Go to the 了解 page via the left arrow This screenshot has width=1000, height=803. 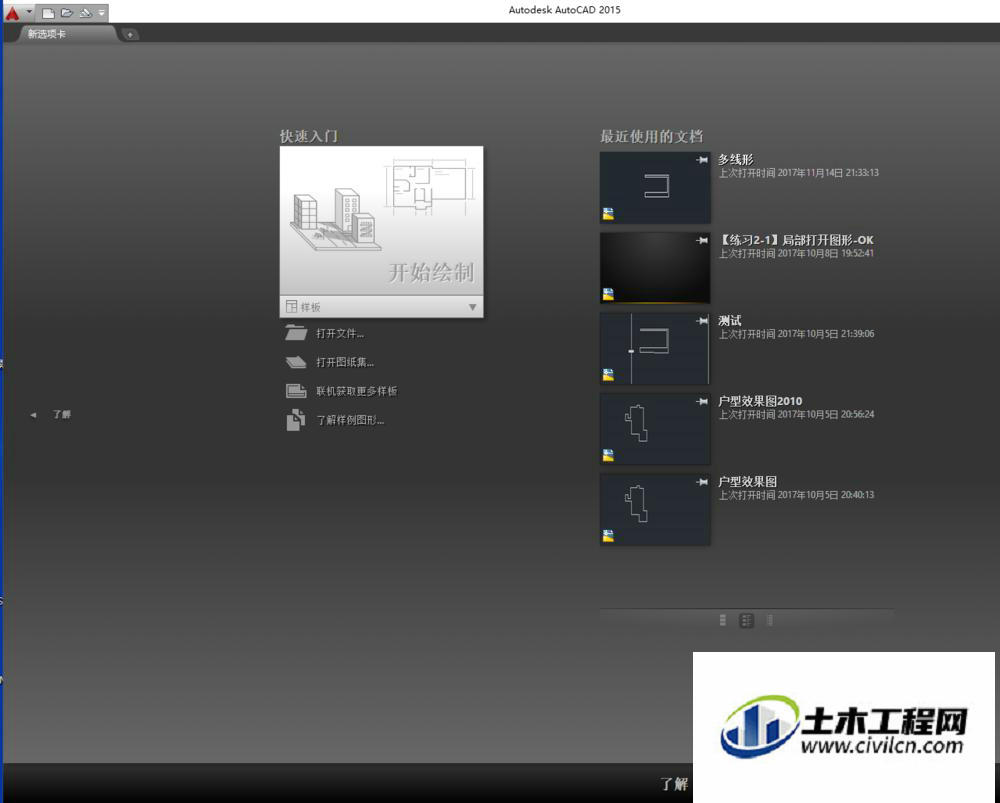tap(33, 415)
